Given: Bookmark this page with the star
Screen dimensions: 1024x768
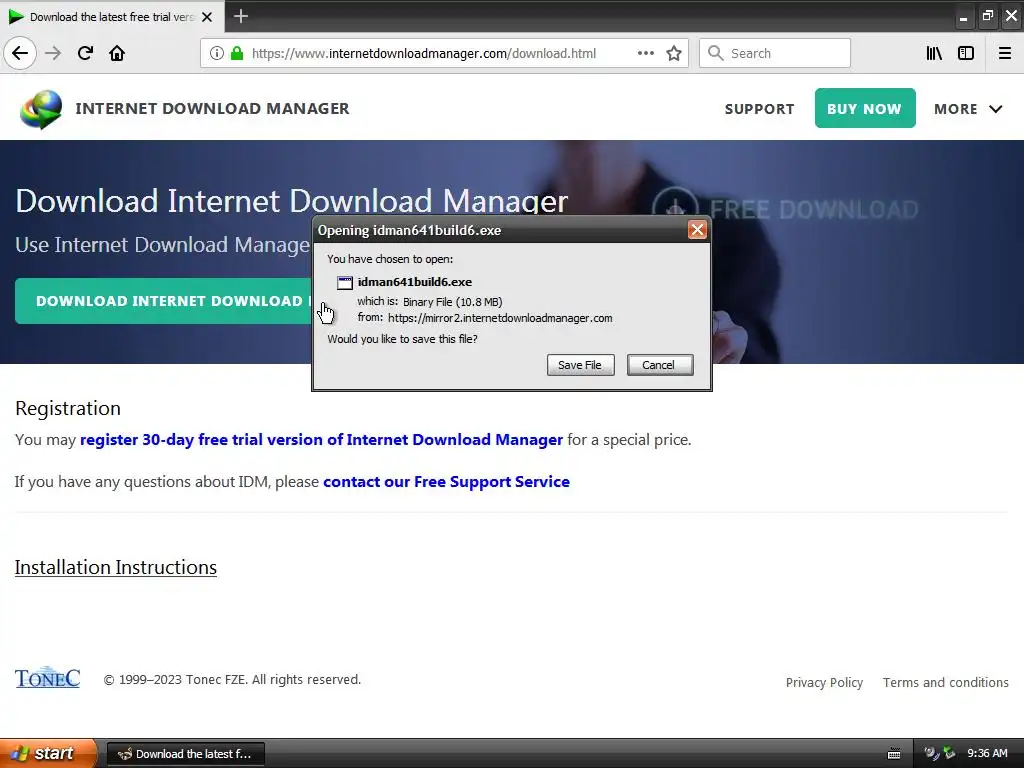Looking at the screenshot, I should click(x=674, y=54).
